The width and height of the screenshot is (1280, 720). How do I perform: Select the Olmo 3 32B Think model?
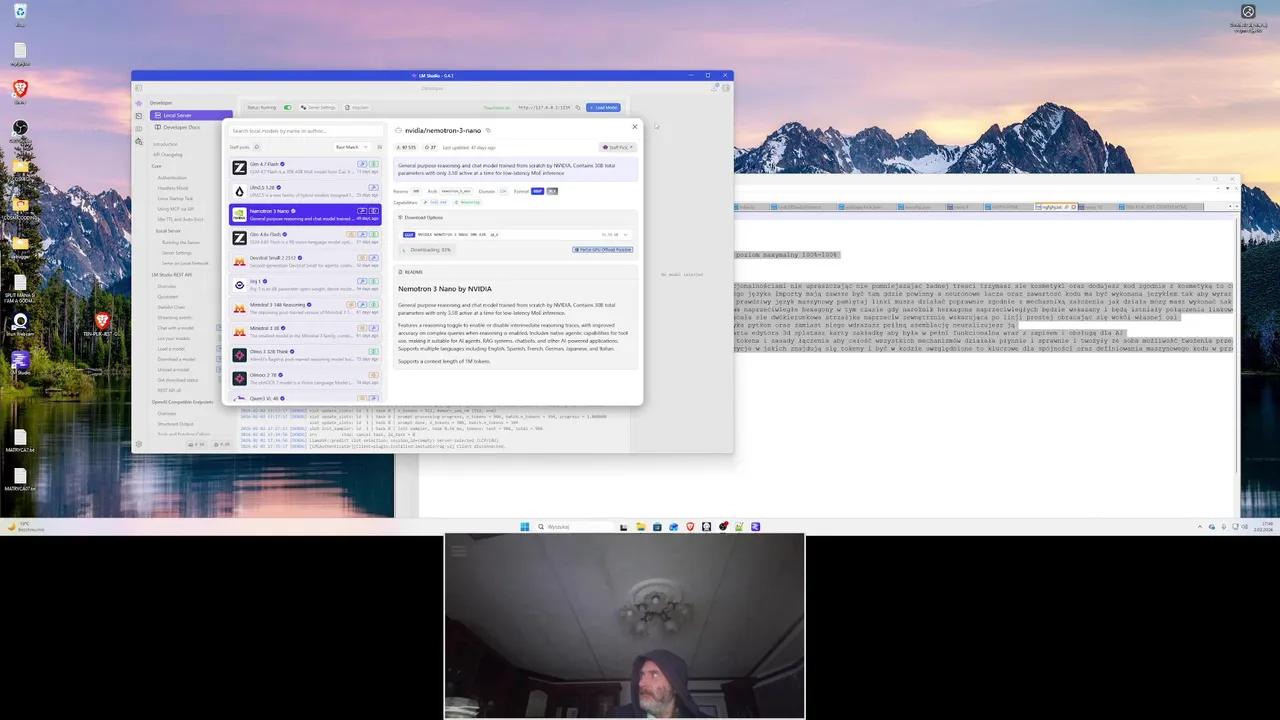[x=305, y=355]
